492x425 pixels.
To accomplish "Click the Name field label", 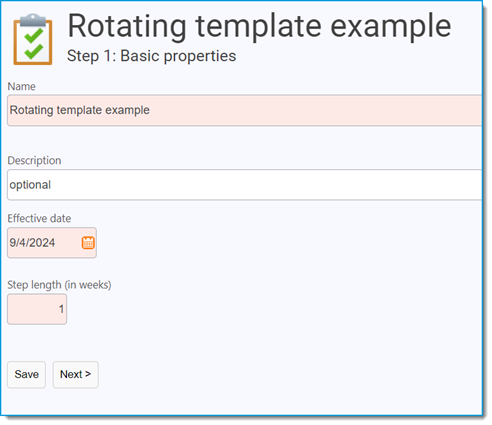I will pos(22,87).
